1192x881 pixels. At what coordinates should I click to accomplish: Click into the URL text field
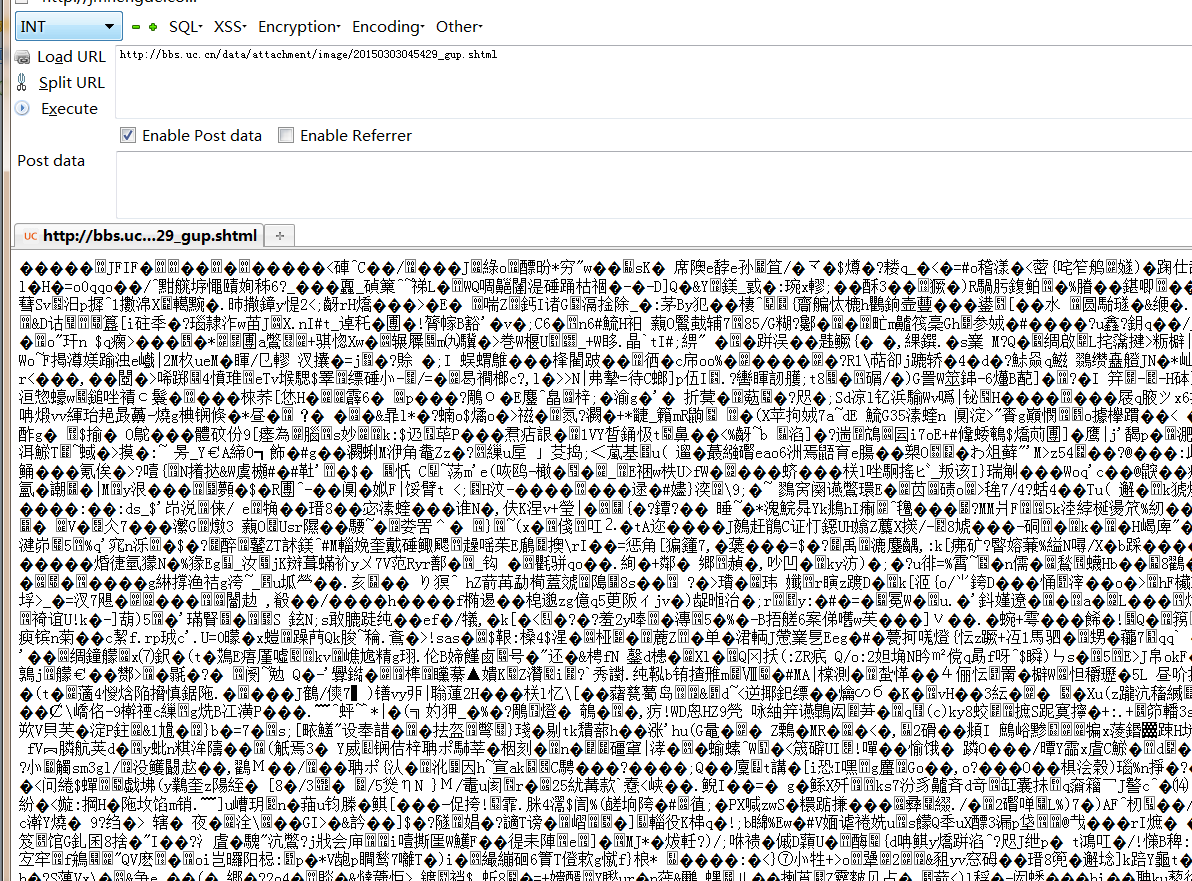coord(653,81)
